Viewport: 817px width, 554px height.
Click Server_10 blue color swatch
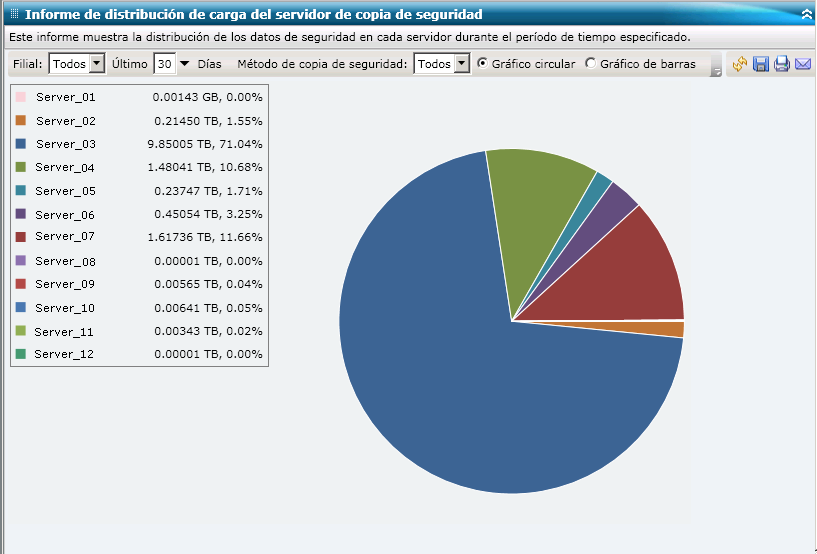pos(21,307)
